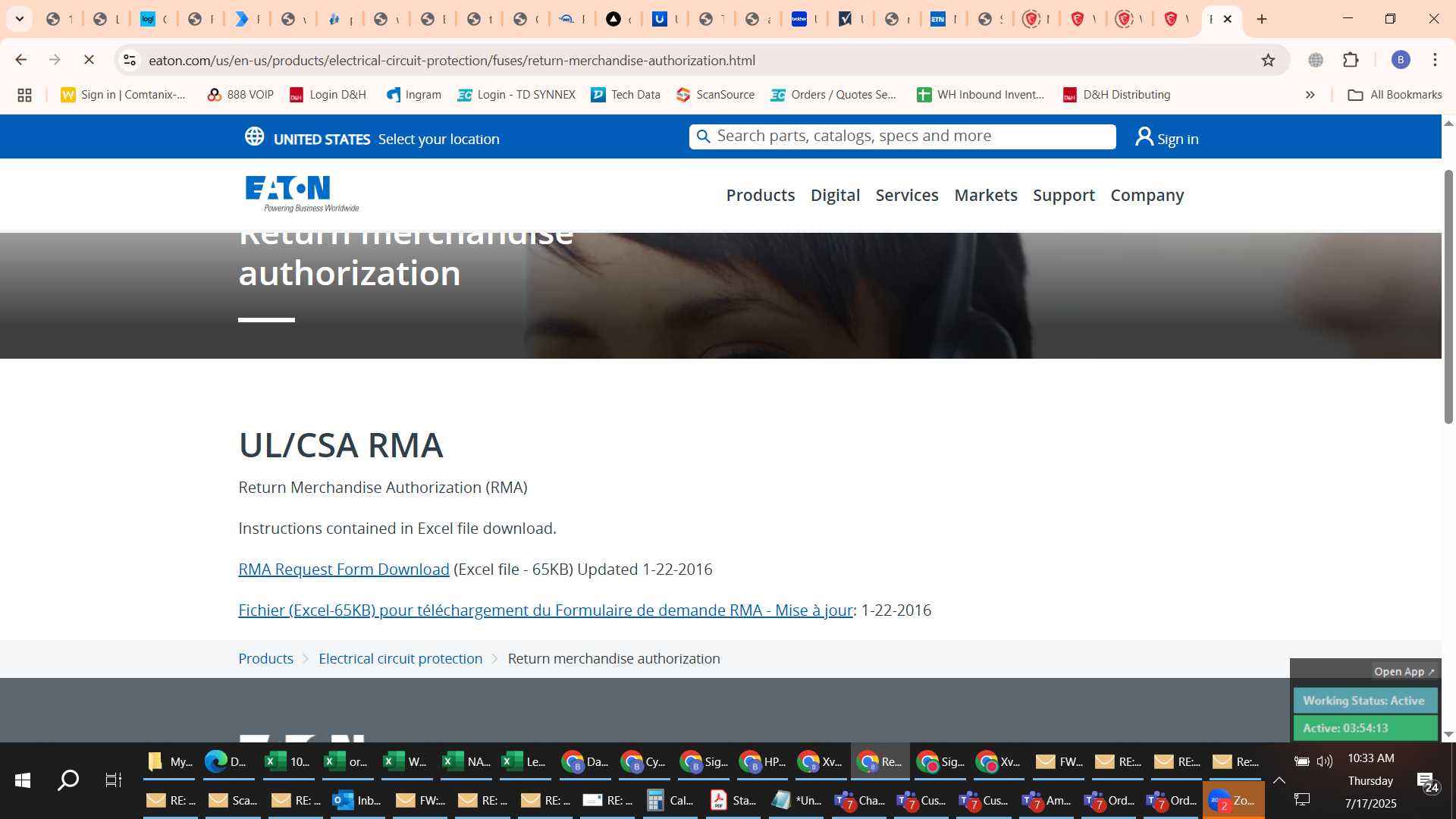Open the Orders / Quotes Se... bookmark

pos(833,95)
